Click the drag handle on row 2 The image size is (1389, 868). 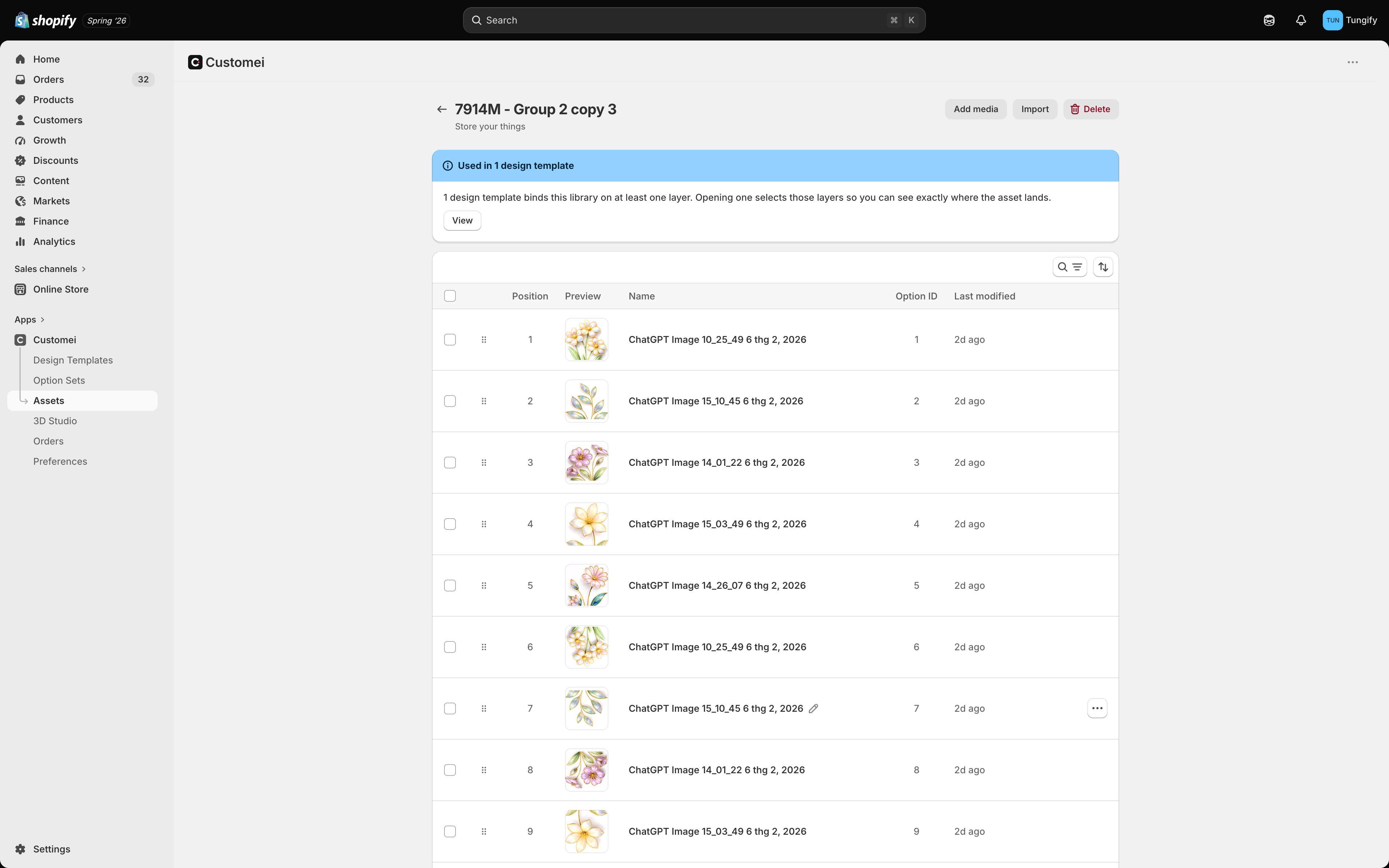(x=484, y=401)
